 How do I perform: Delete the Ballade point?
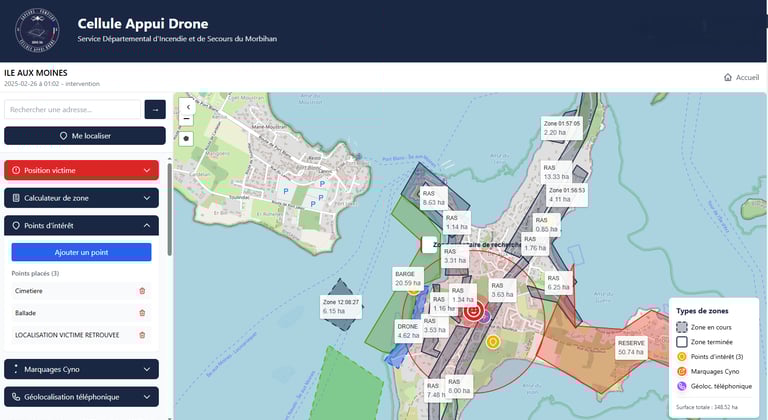(x=142, y=313)
